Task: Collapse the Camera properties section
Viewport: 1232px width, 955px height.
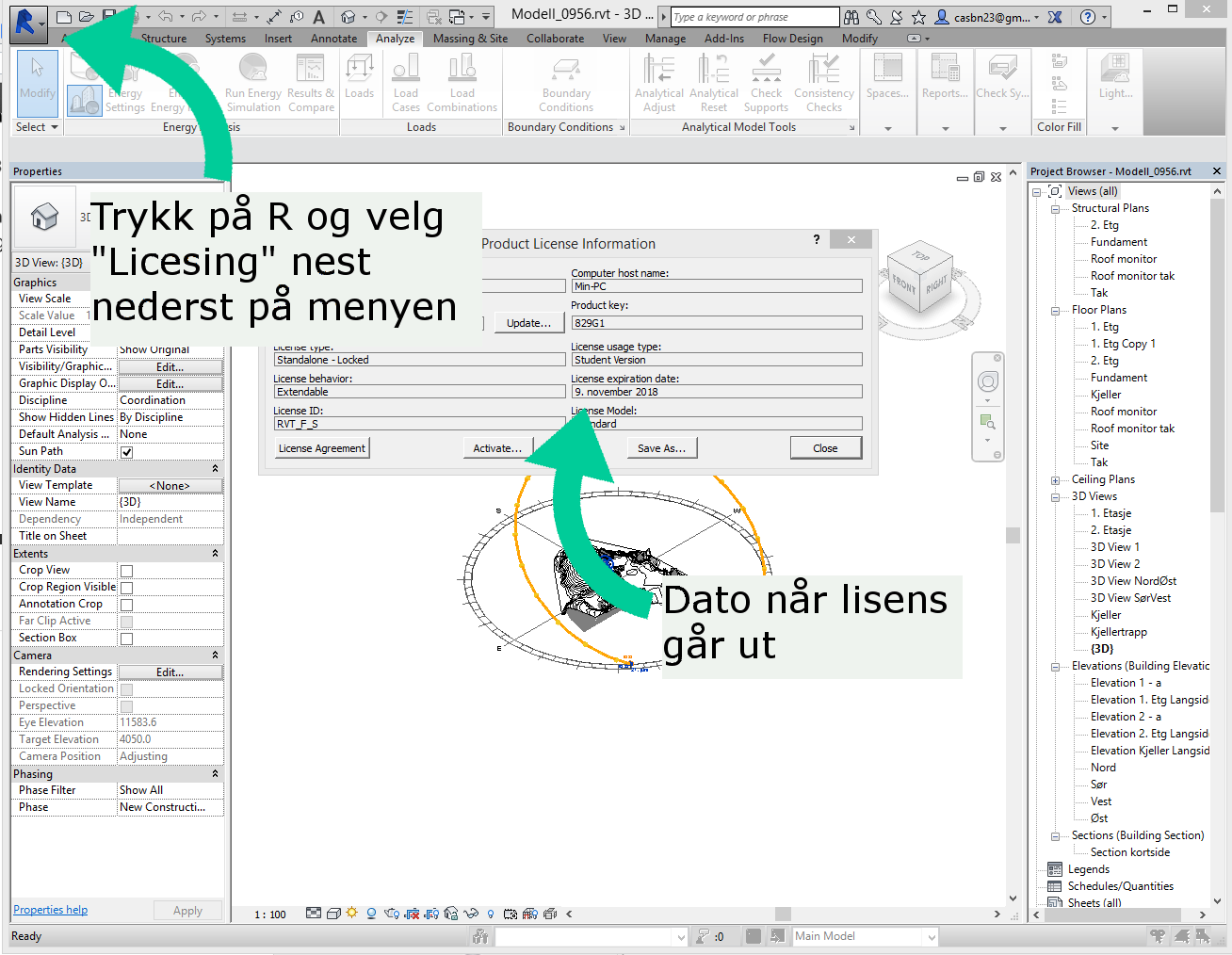Action: [215, 655]
